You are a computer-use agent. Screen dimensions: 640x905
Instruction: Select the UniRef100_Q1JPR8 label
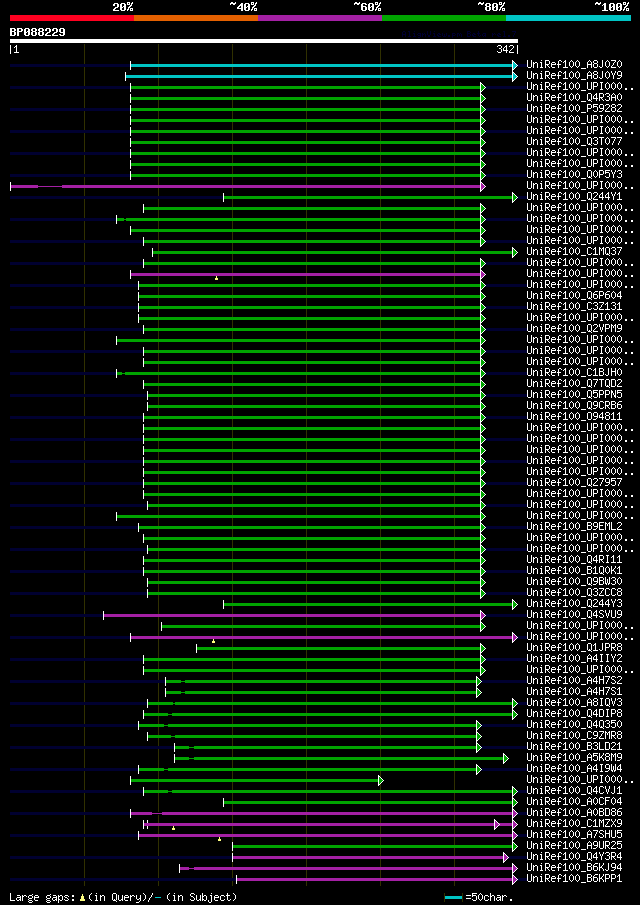click(574, 648)
